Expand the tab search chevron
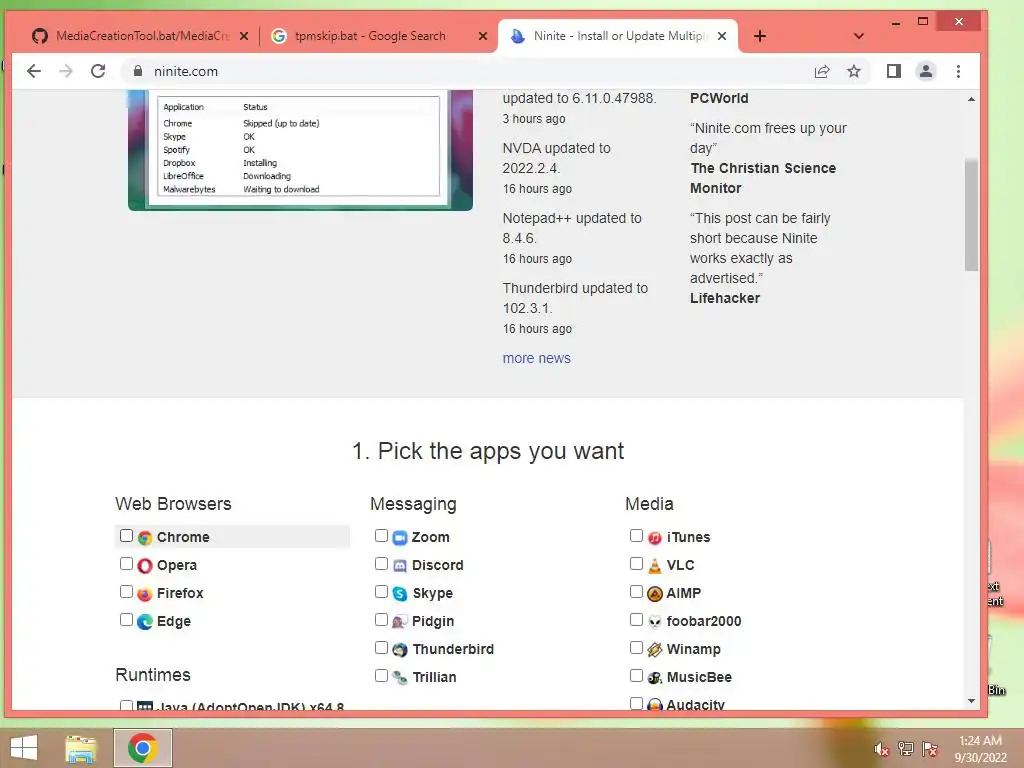This screenshot has height=768, width=1024. [859, 36]
